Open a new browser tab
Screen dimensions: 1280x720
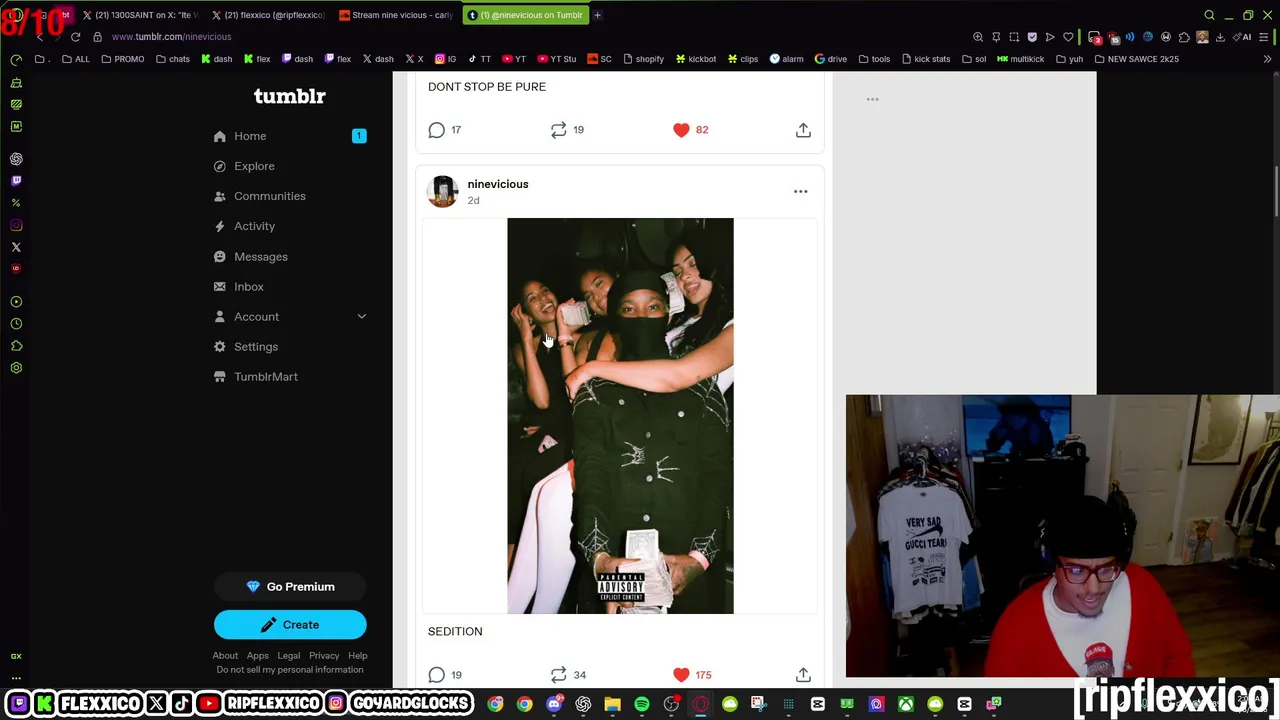point(598,15)
